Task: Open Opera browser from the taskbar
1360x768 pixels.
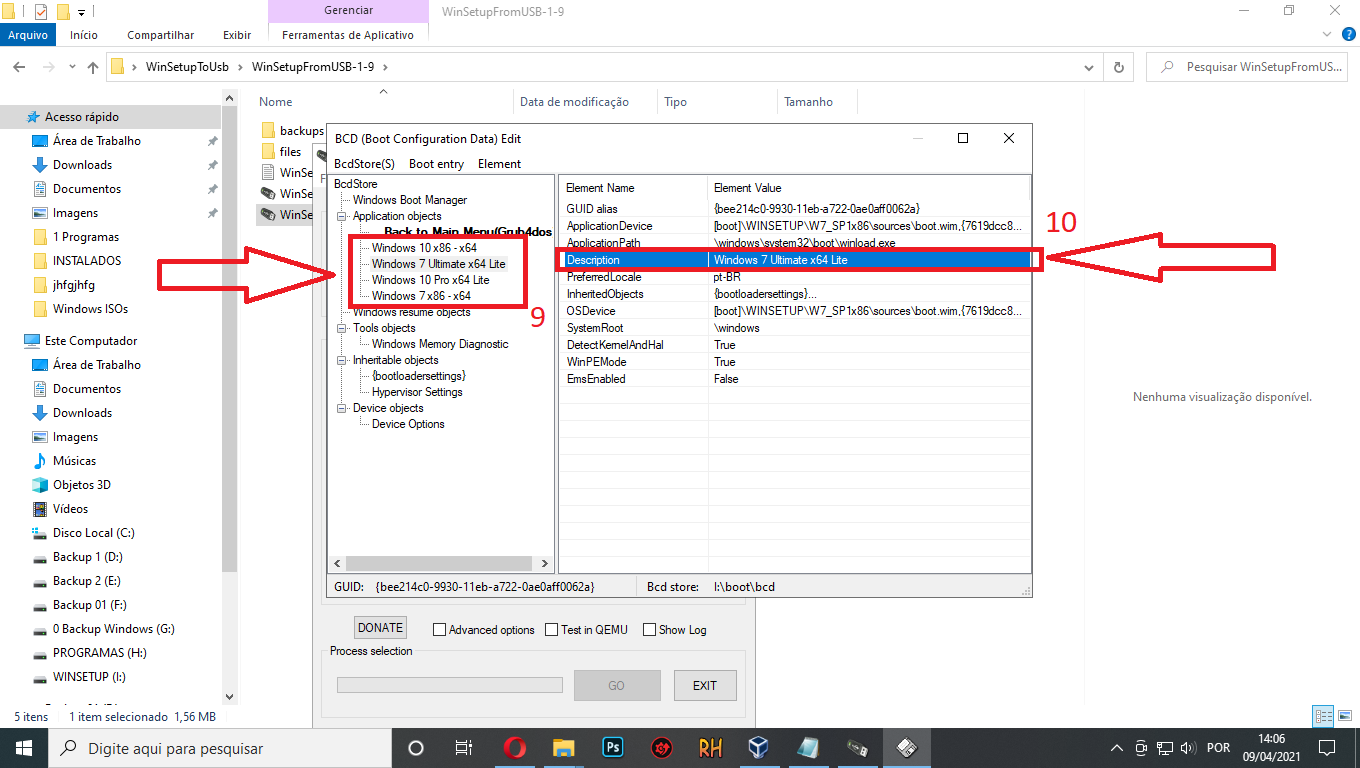Action: coord(515,748)
